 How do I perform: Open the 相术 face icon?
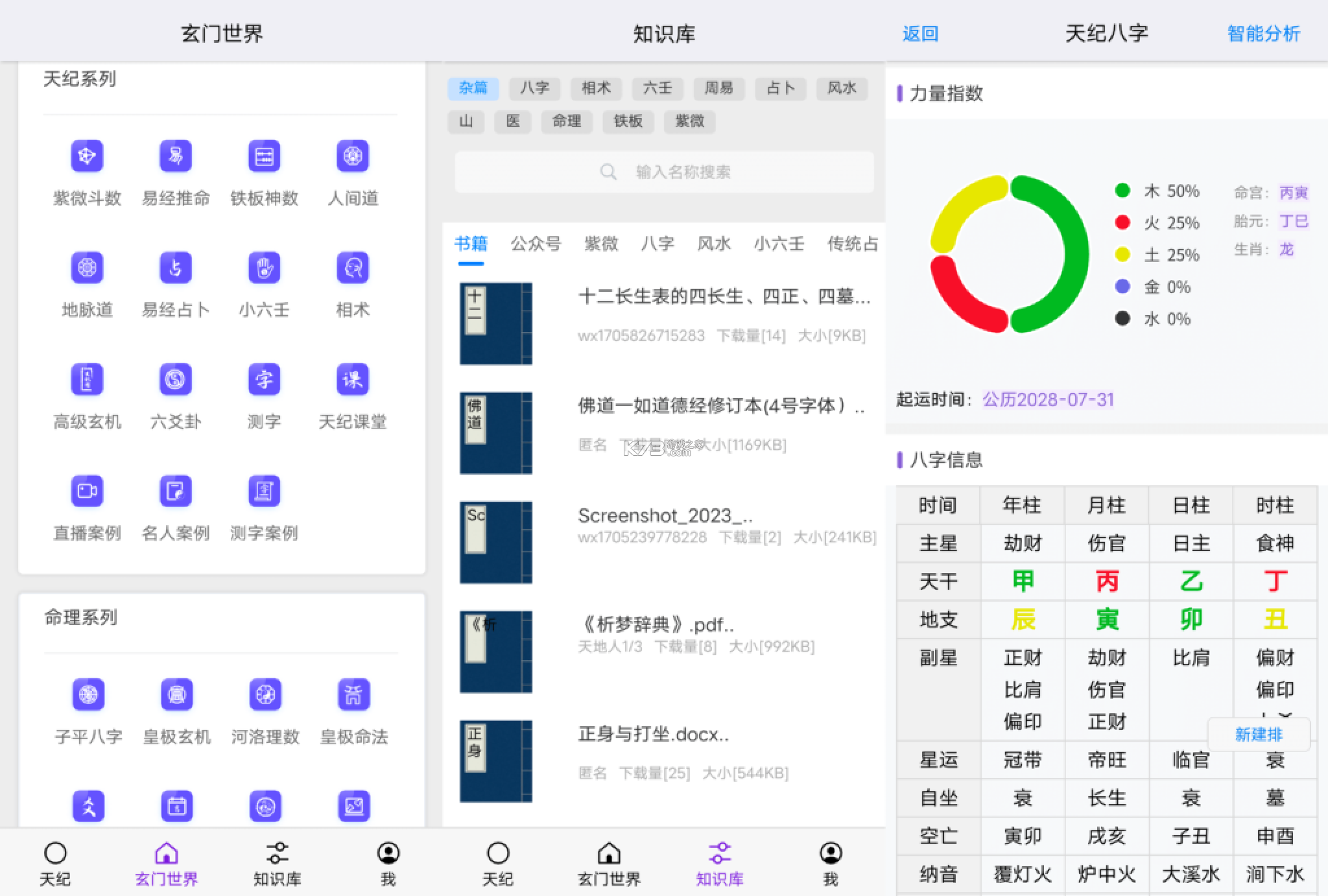point(353,268)
